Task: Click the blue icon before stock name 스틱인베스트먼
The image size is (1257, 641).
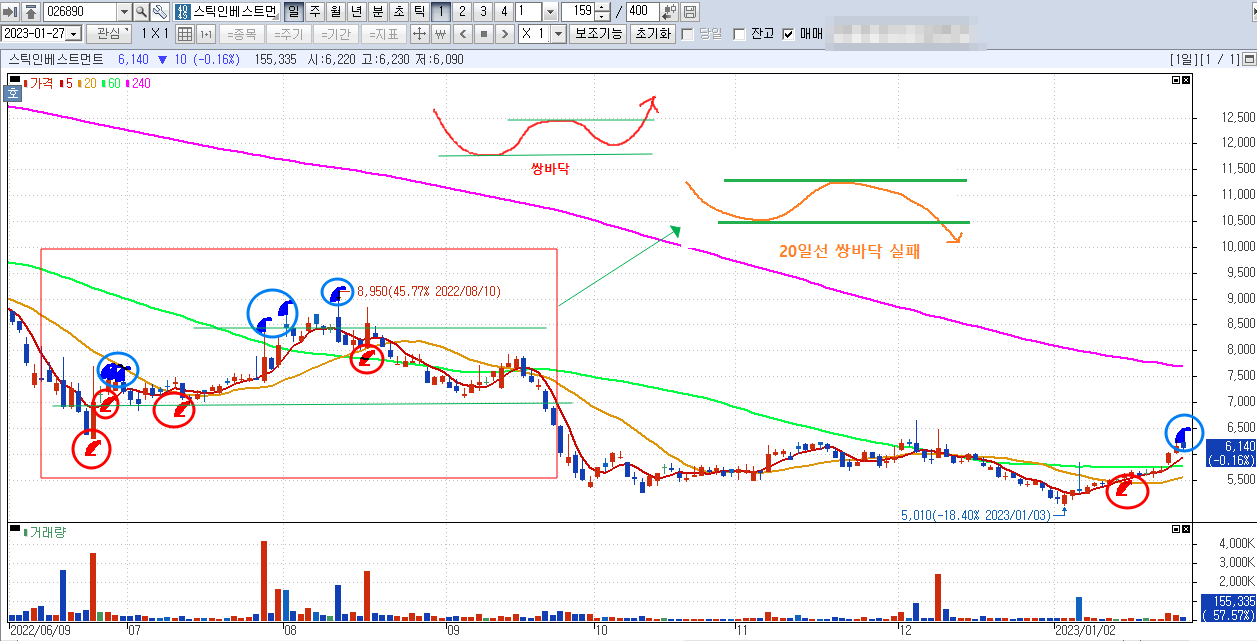Action: click(182, 12)
